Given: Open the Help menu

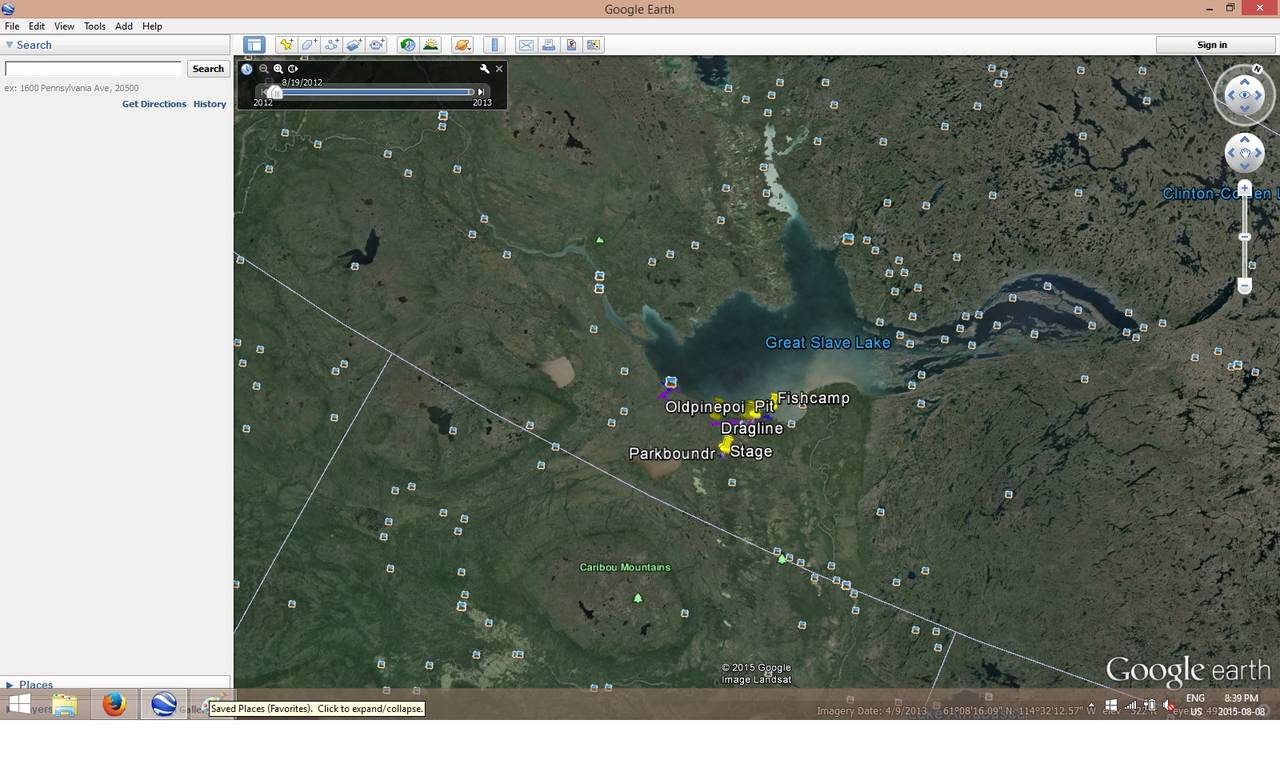Looking at the screenshot, I should point(152,26).
